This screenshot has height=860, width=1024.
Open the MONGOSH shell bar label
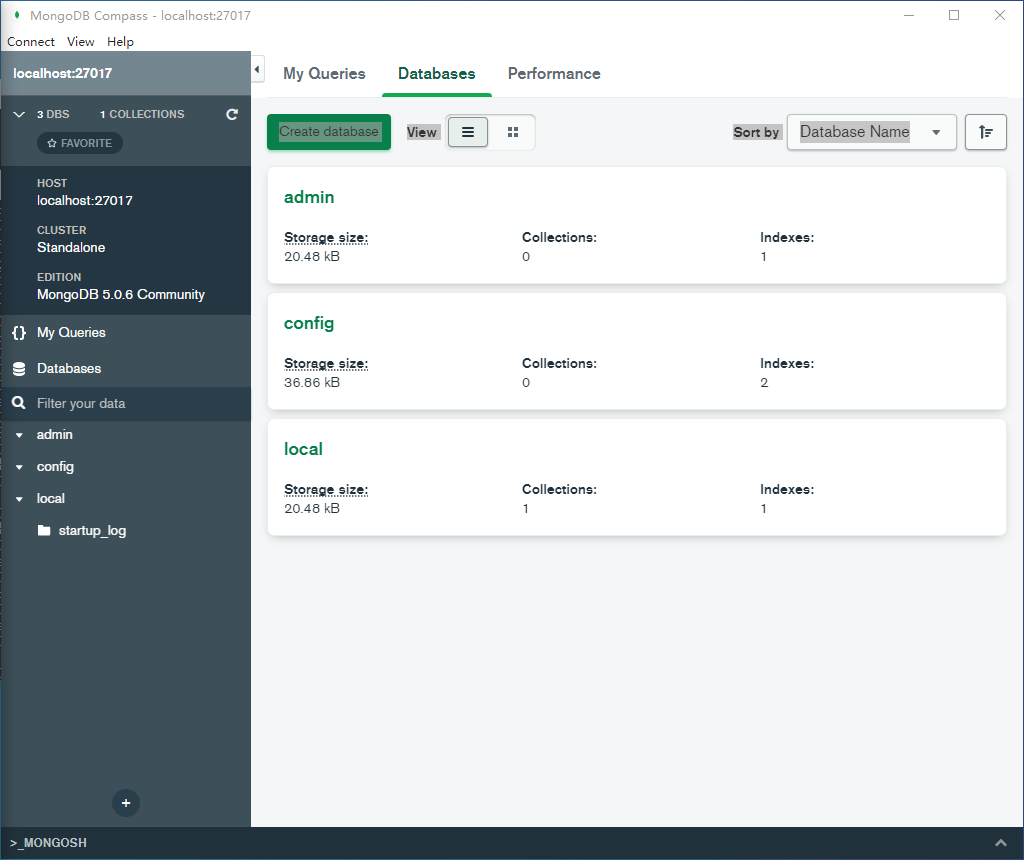[x=48, y=843]
